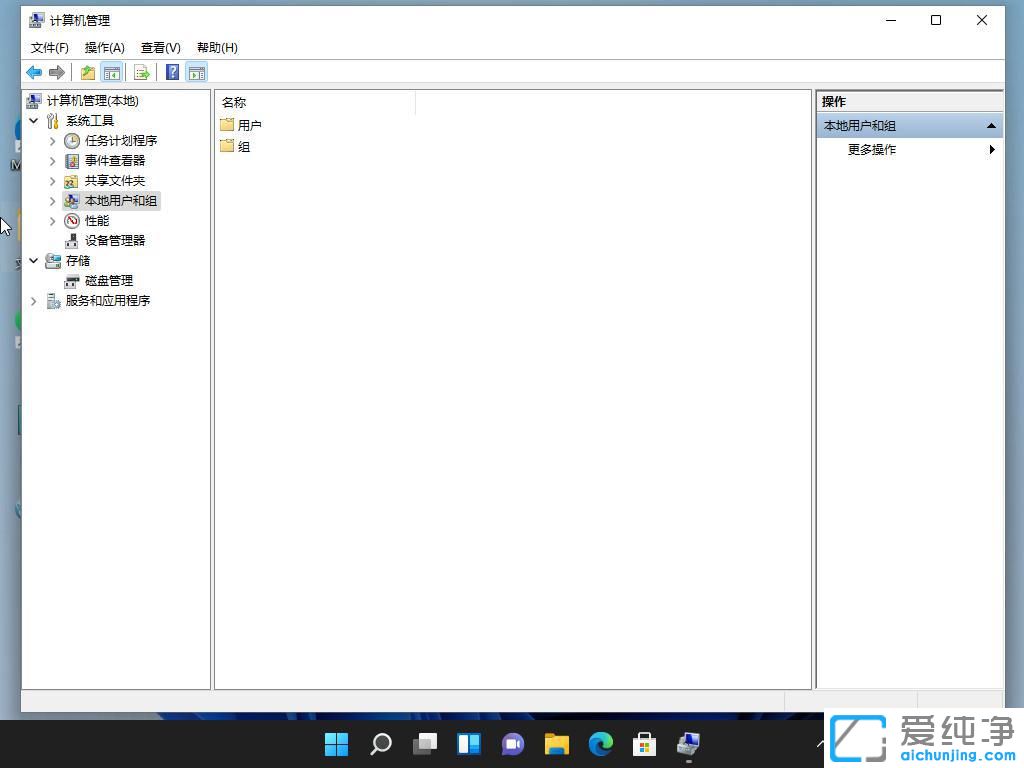
Task: Open the 磁盘管理 disk icon
Action: 71,280
